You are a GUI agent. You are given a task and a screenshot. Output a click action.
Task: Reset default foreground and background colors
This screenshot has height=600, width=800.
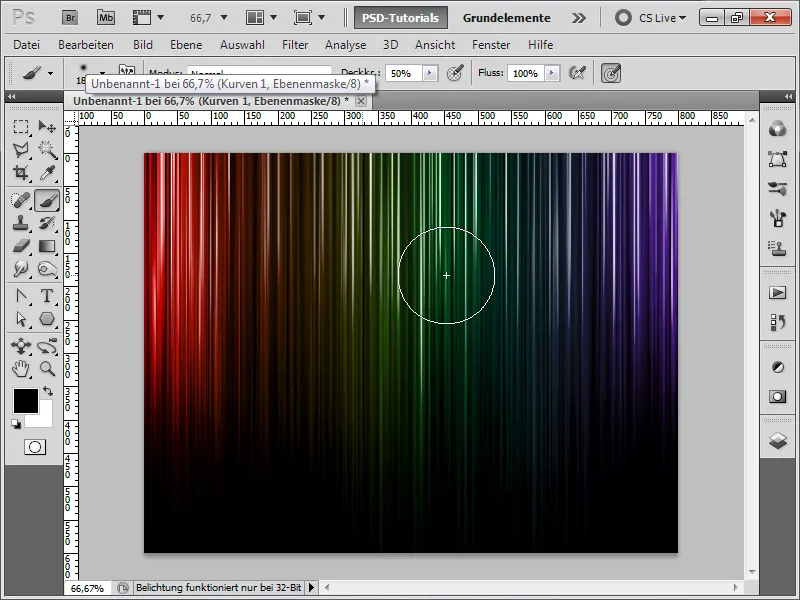(16, 424)
